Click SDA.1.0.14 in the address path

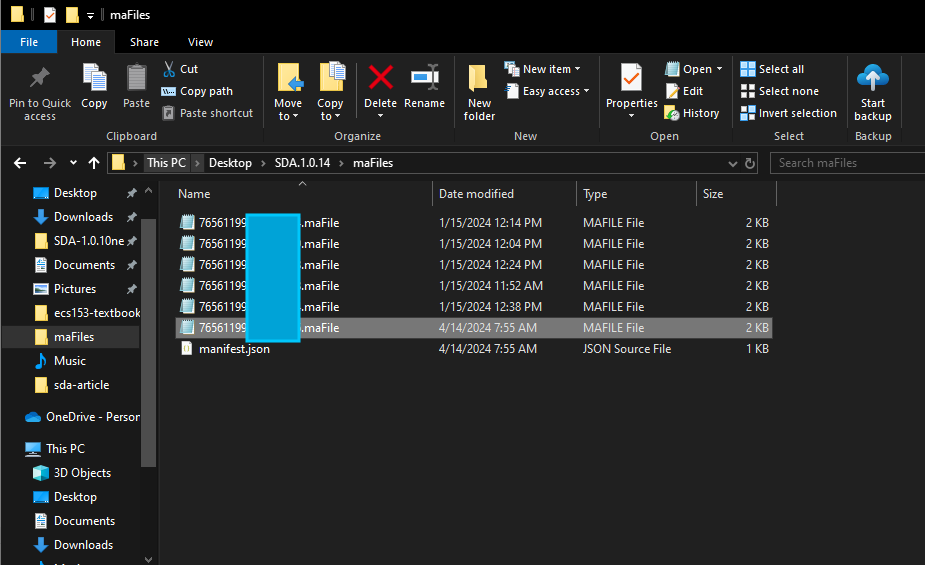[x=303, y=163]
